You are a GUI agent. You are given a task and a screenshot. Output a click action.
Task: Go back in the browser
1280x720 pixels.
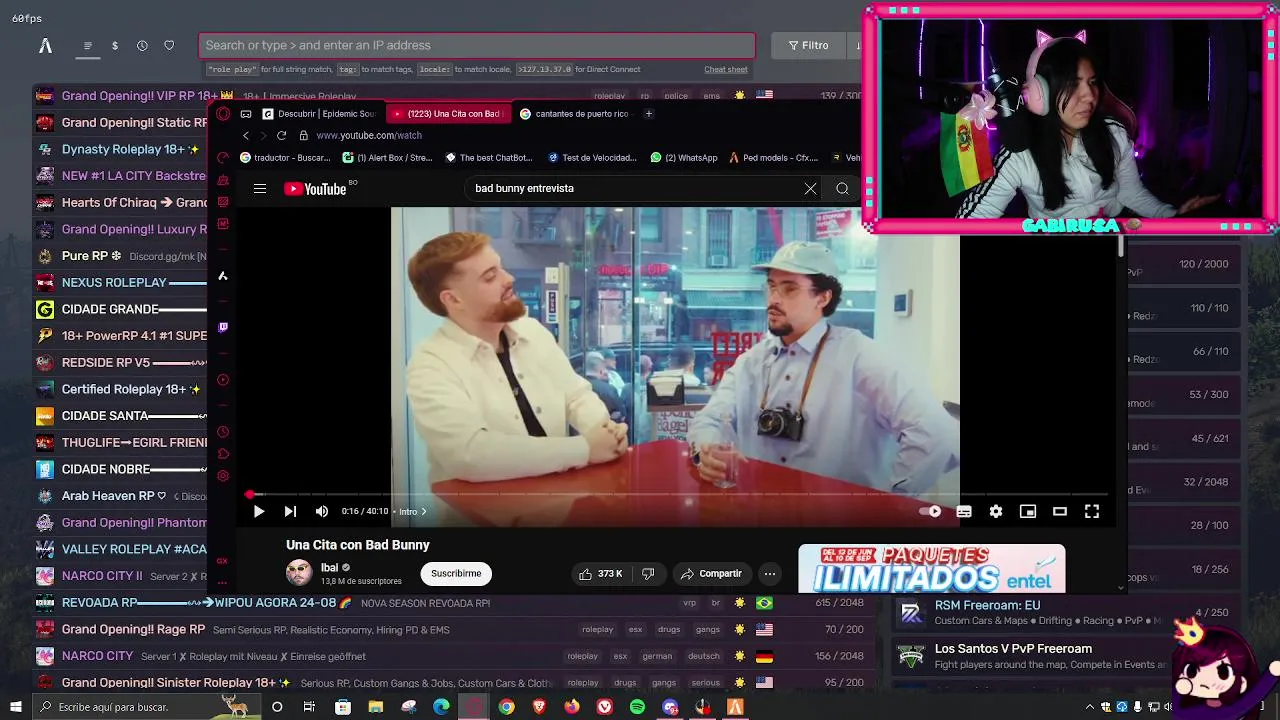point(246,135)
